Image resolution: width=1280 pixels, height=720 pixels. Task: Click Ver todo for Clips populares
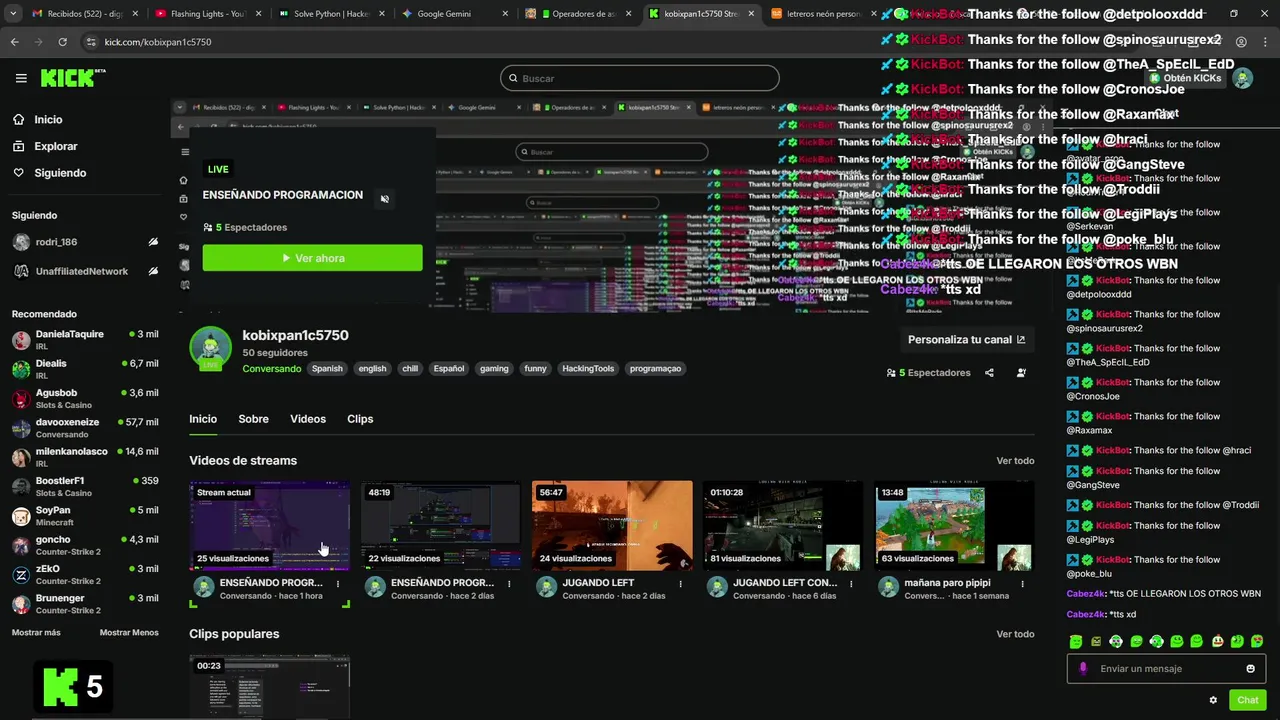(x=1015, y=634)
